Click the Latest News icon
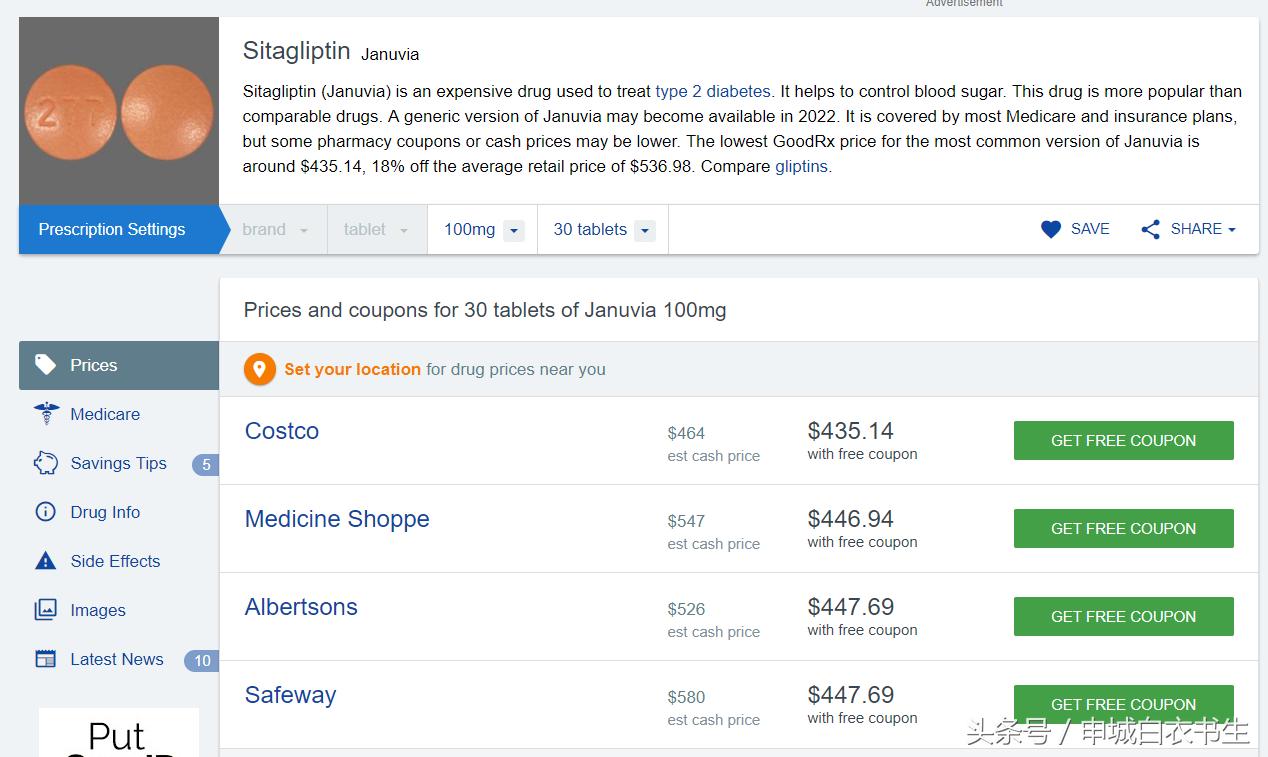This screenshot has width=1268, height=757. coord(46,659)
